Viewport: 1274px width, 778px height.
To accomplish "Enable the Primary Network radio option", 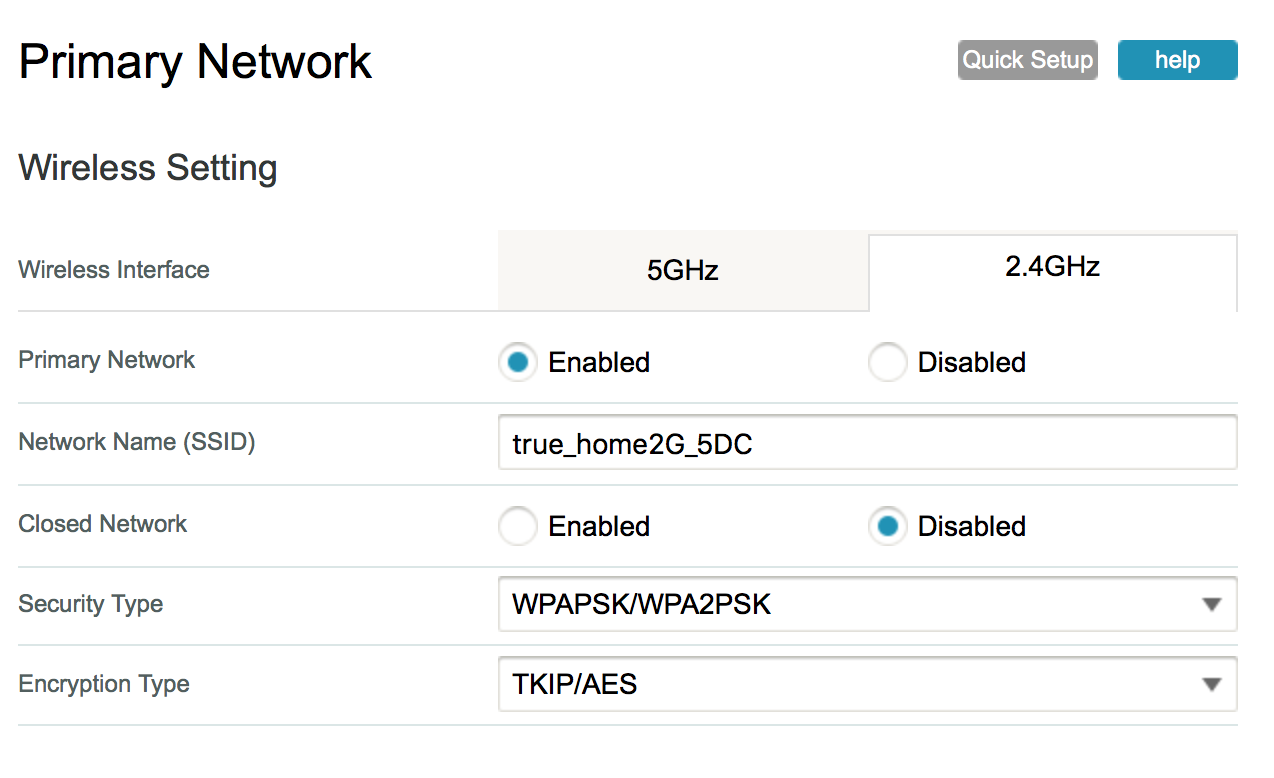I will click(x=518, y=362).
